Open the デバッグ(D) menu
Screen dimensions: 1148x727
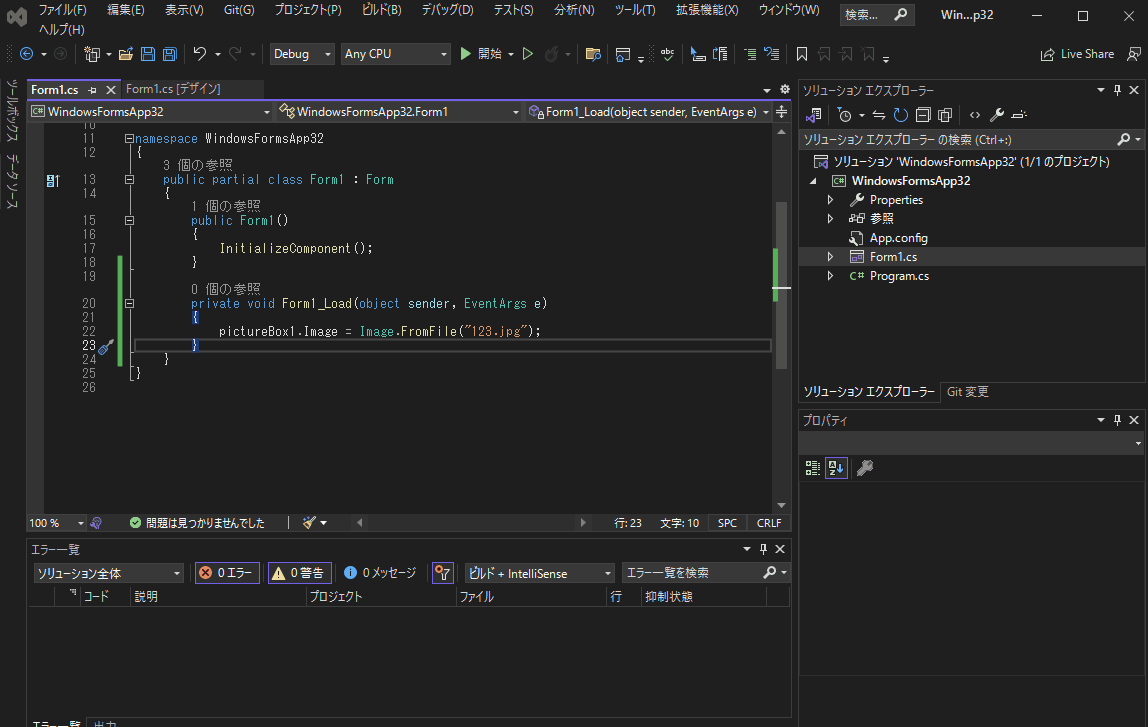tap(447, 10)
